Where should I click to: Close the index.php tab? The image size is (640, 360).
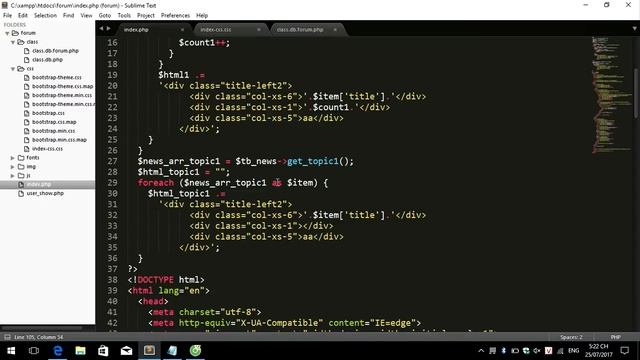[x=182, y=30]
